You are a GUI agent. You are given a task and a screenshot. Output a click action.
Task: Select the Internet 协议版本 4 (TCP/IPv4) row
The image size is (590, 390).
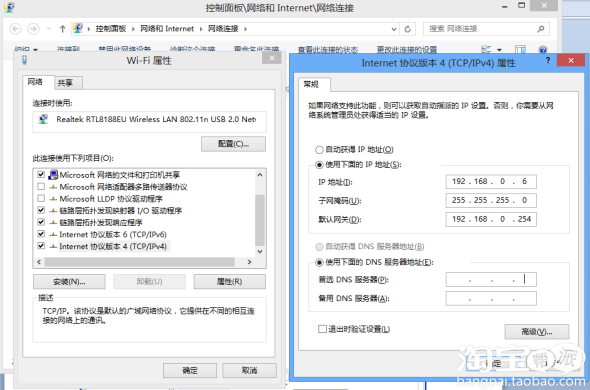point(113,246)
